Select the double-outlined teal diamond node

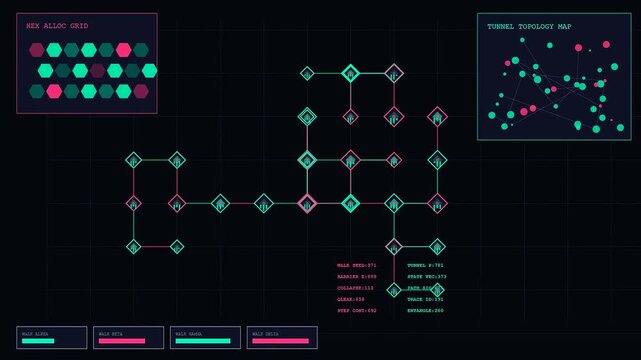click(307, 117)
